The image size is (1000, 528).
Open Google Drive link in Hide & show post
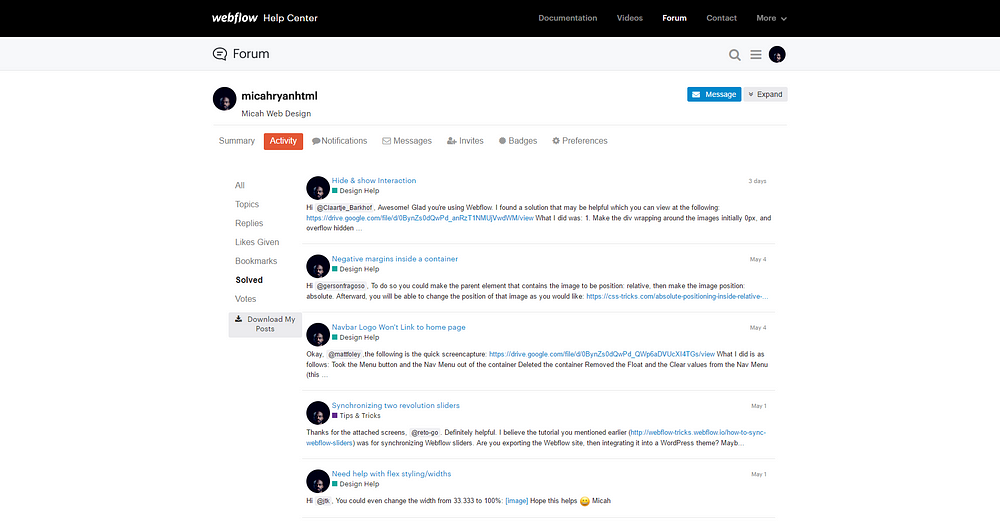coord(420,218)
